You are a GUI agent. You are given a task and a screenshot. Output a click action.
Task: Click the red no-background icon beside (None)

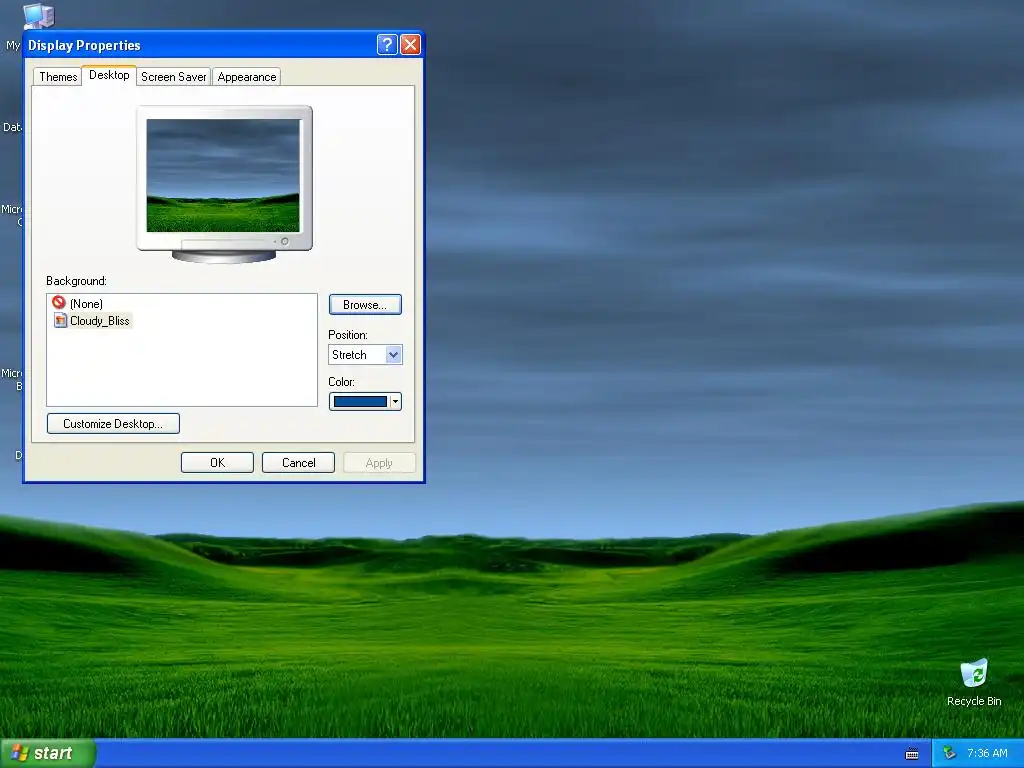click(x=59, y=302)
